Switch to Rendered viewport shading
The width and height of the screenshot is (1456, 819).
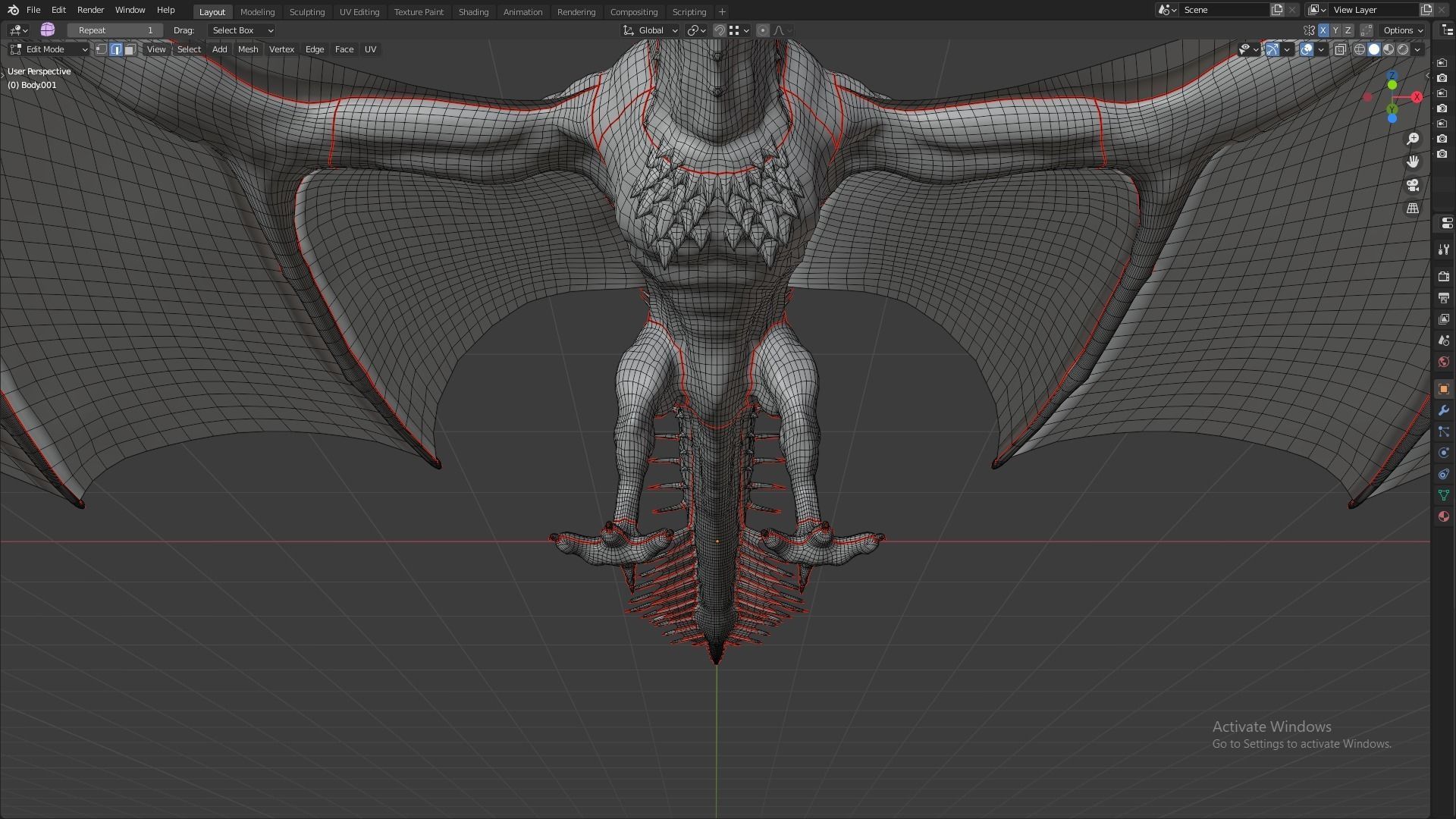coord(1403,49)
